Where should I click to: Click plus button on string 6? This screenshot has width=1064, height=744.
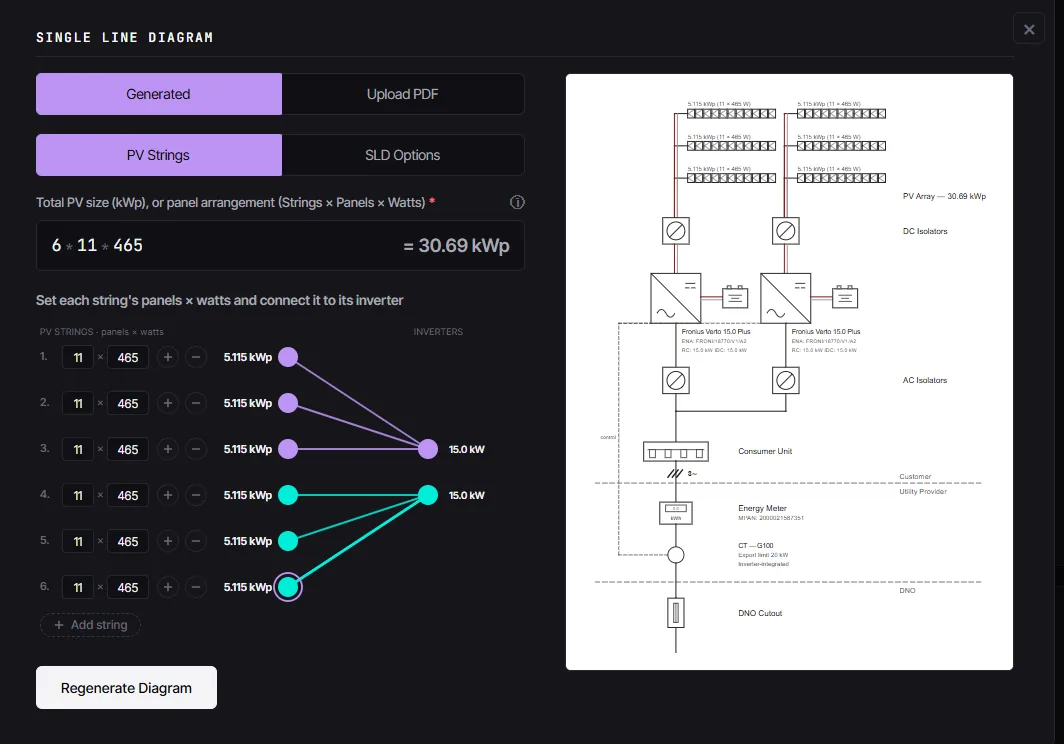[168, 588]
